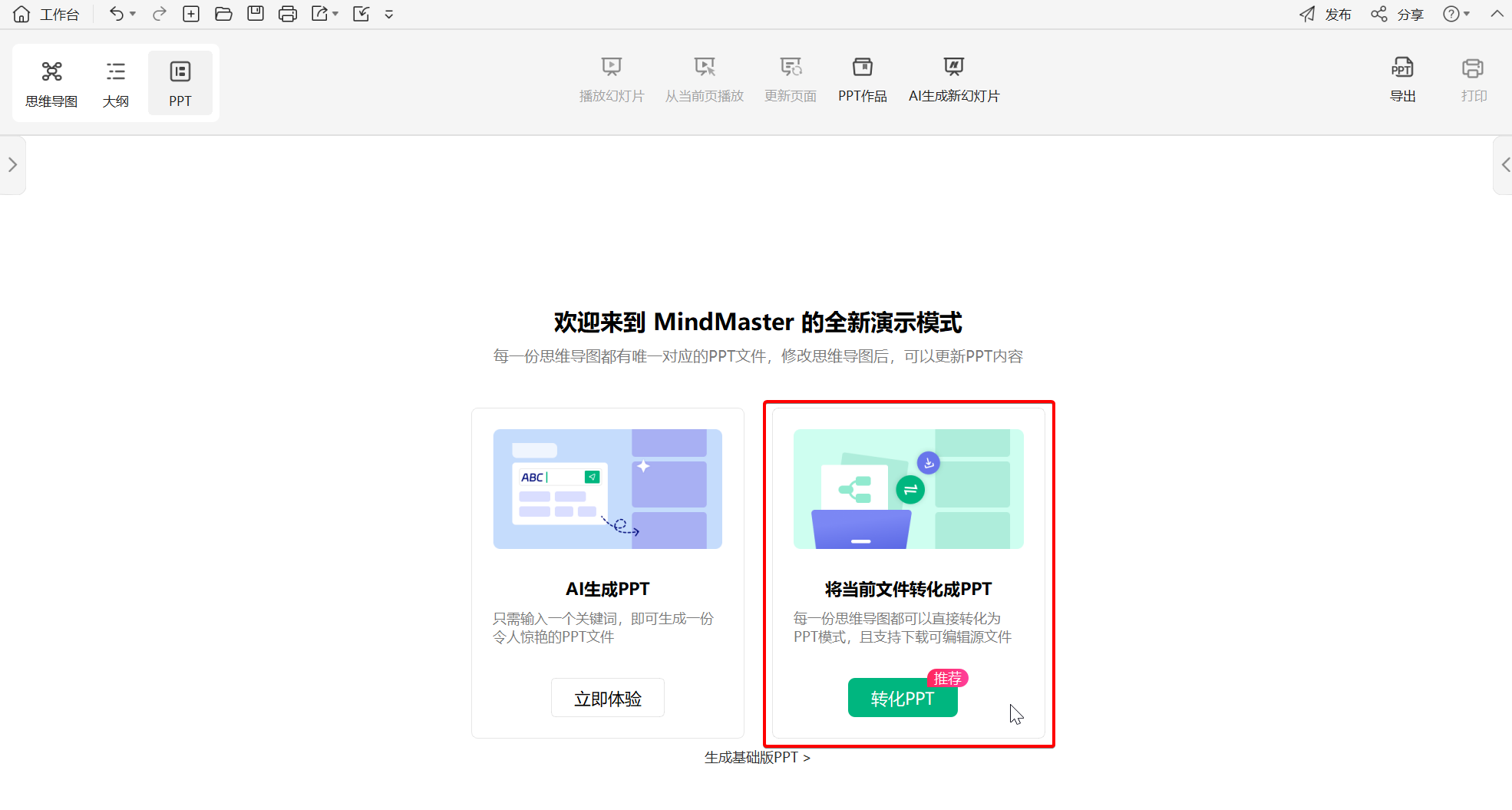The image size is (1512, 810).
Task: Click the AI生成PPT illustration thumbnail
Action: (608, 489)
